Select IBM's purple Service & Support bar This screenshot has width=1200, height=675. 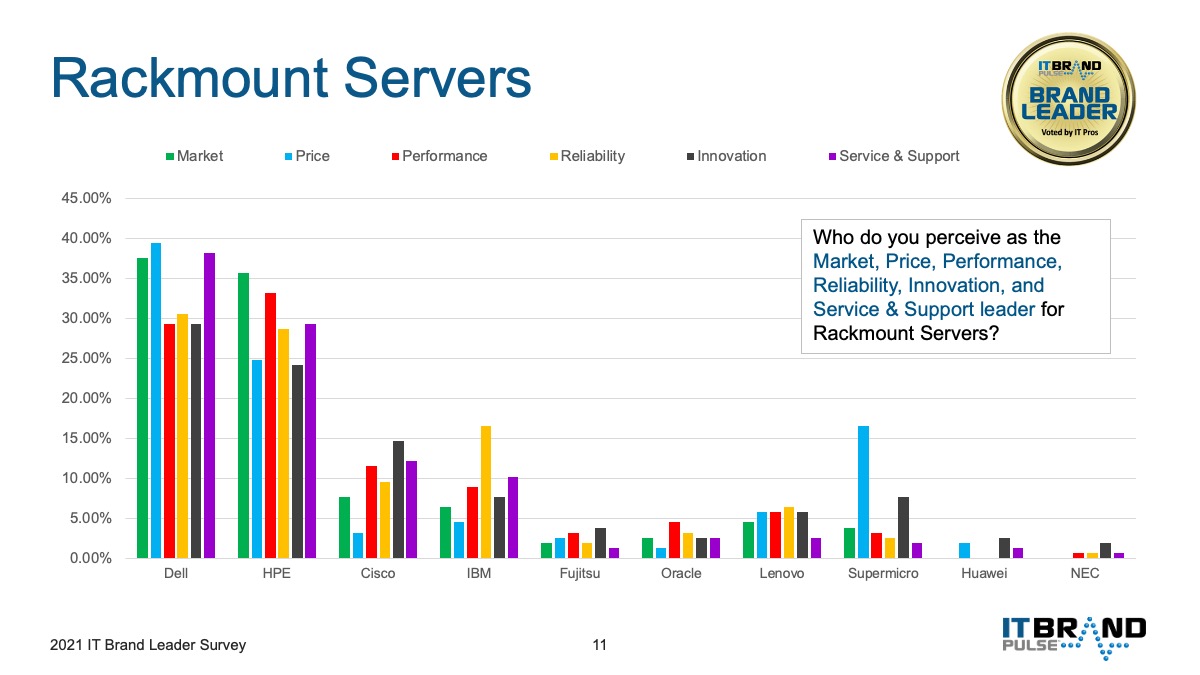tap(512, 517)
